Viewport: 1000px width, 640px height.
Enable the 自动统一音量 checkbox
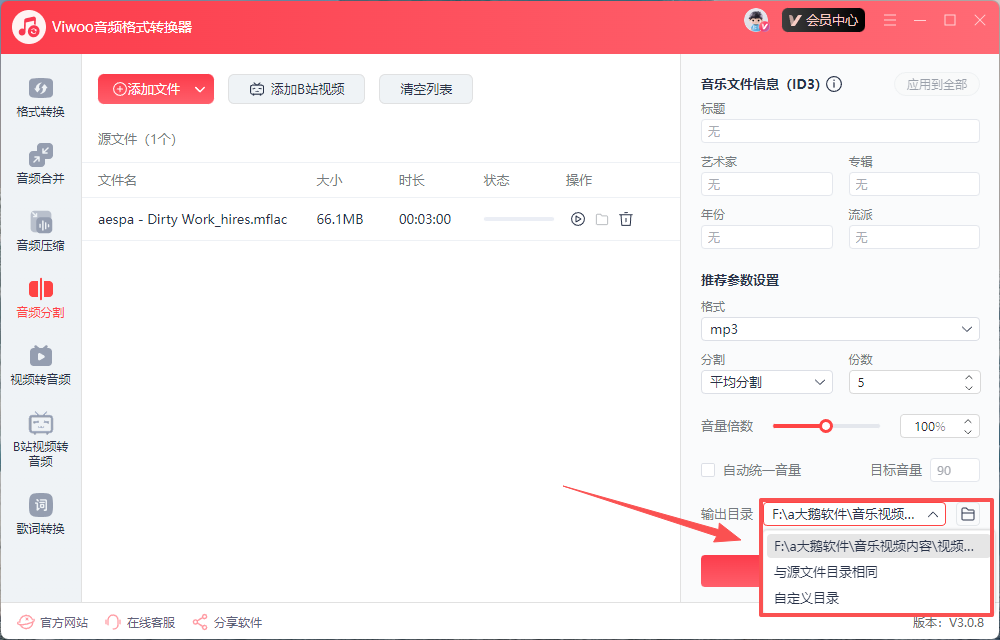(708, 470)
